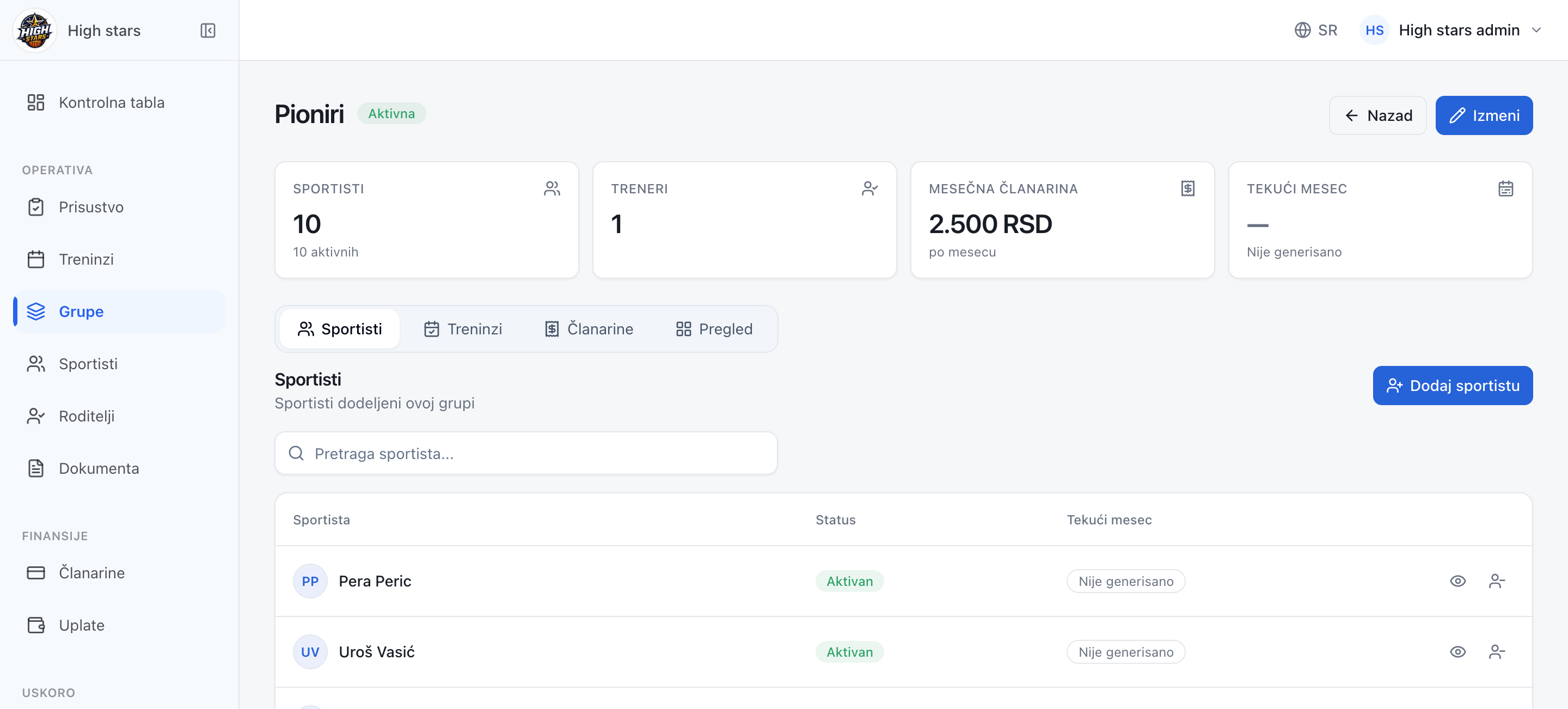Click the Izmeni edit button
The width and height of the screenshot is (1568, 709).
click(1484, 115)
